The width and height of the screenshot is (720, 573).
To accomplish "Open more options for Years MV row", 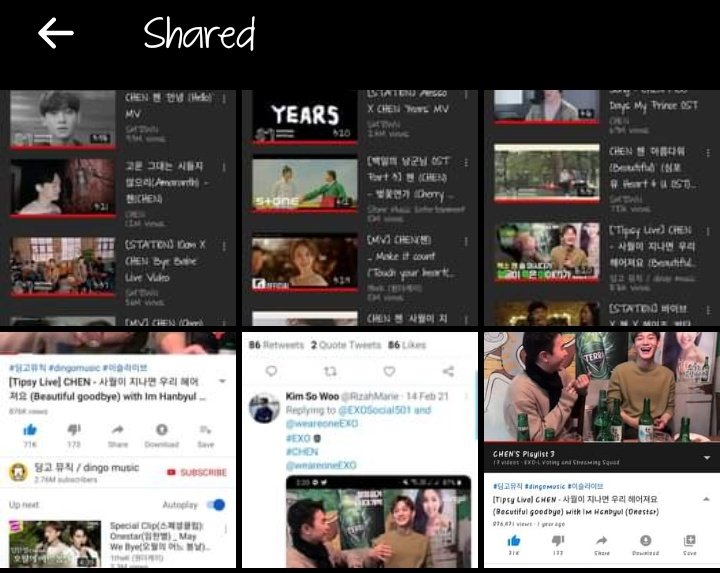I will click(466, 95).
